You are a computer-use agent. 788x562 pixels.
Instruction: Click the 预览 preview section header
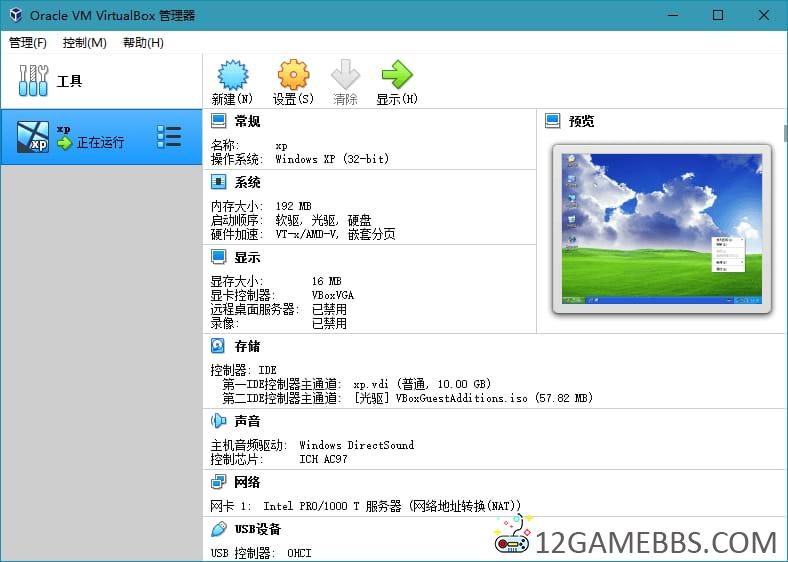tap(581, 121)
